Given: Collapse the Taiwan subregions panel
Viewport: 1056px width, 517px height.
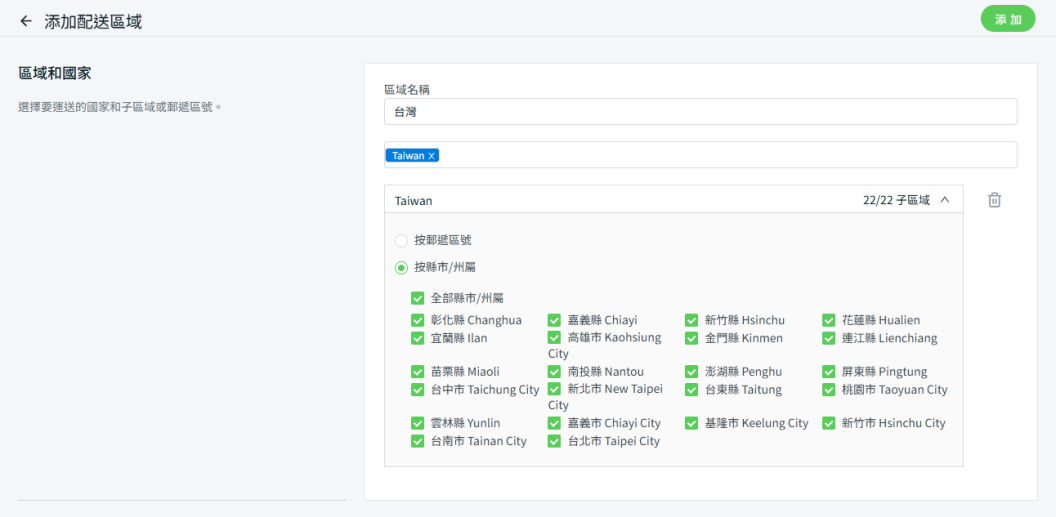Looking at the screenshot, I should (x=945, y=200).
